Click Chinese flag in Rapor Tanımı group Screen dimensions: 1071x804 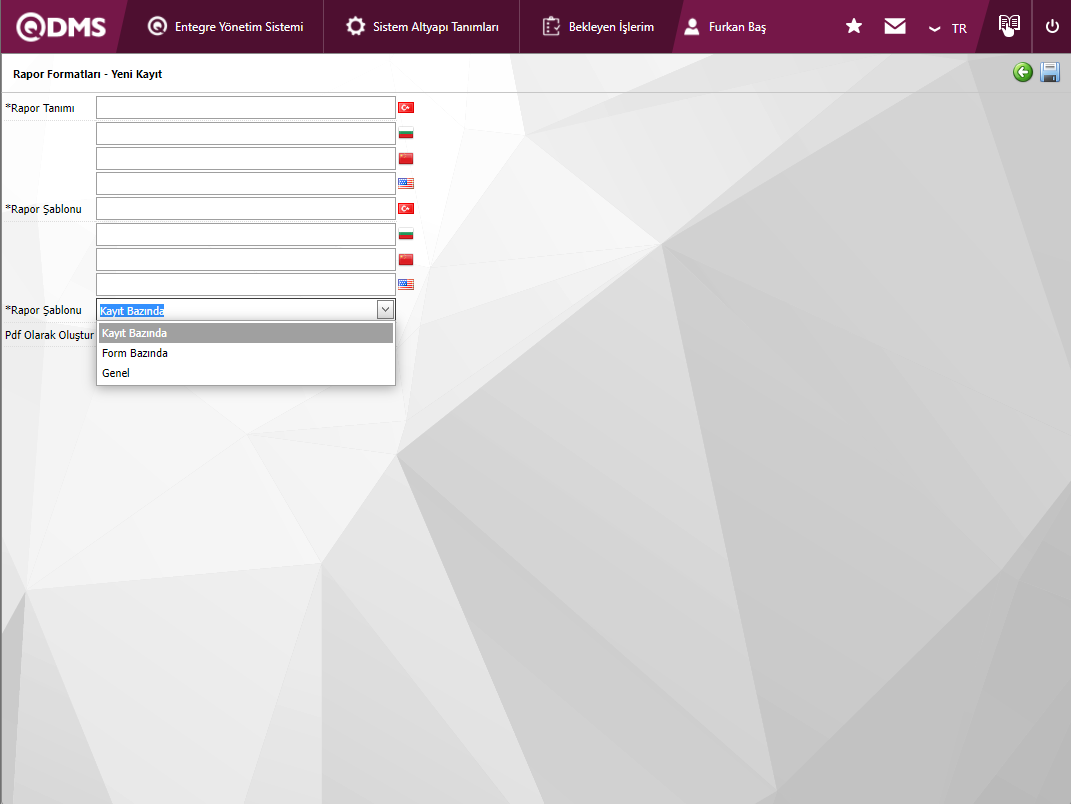[406, 158]
